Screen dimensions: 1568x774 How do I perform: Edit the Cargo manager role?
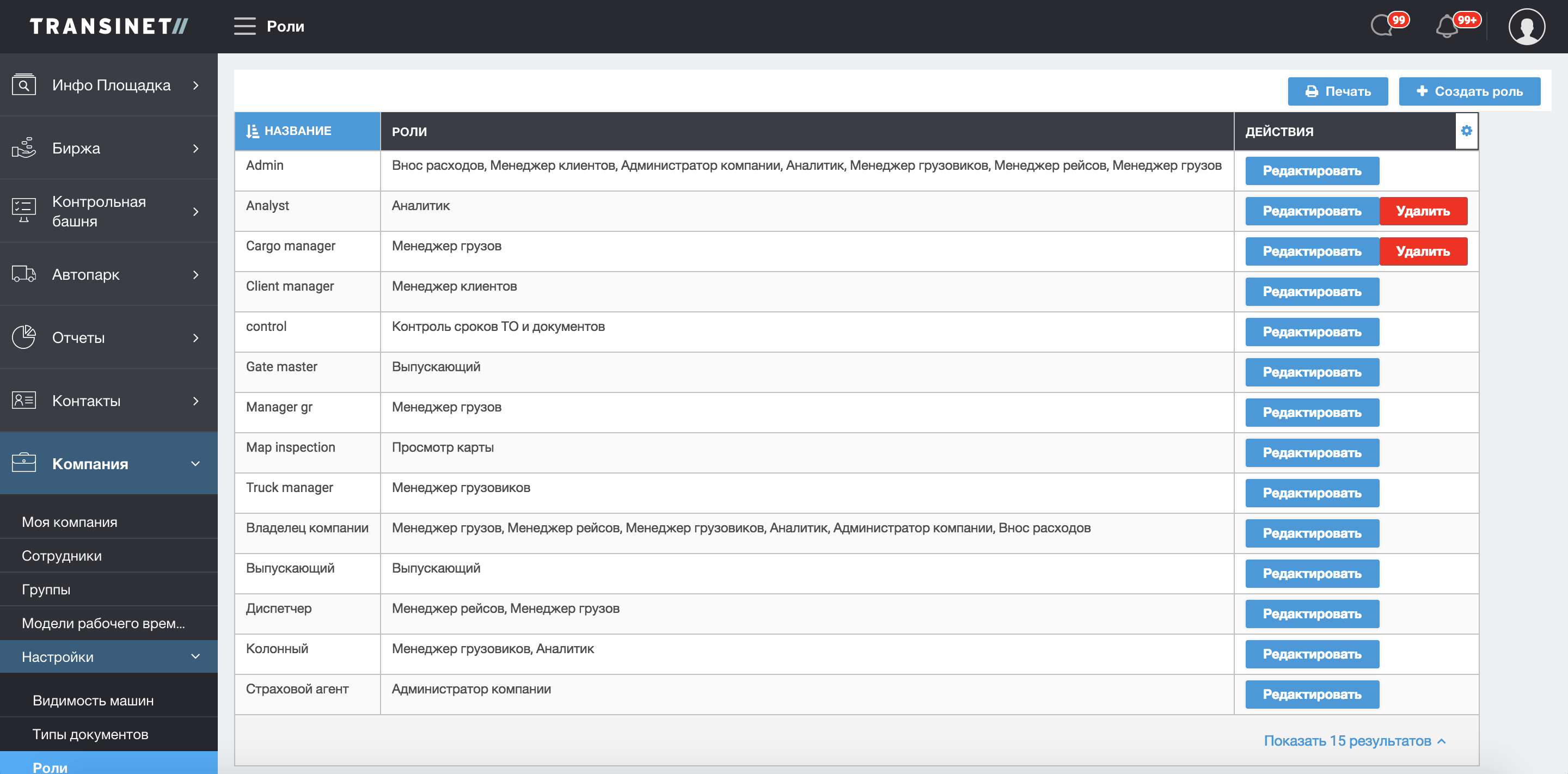click(1312, 251)
